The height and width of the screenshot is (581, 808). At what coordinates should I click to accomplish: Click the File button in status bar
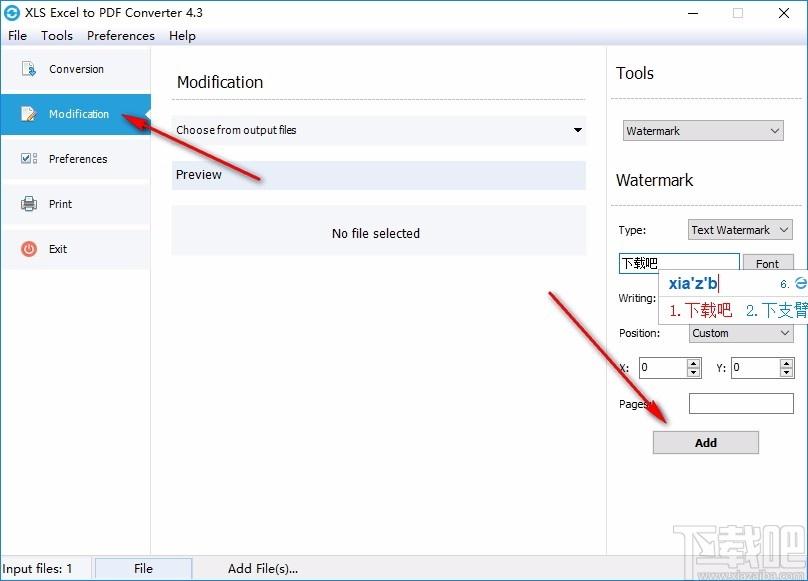[144, 568]
